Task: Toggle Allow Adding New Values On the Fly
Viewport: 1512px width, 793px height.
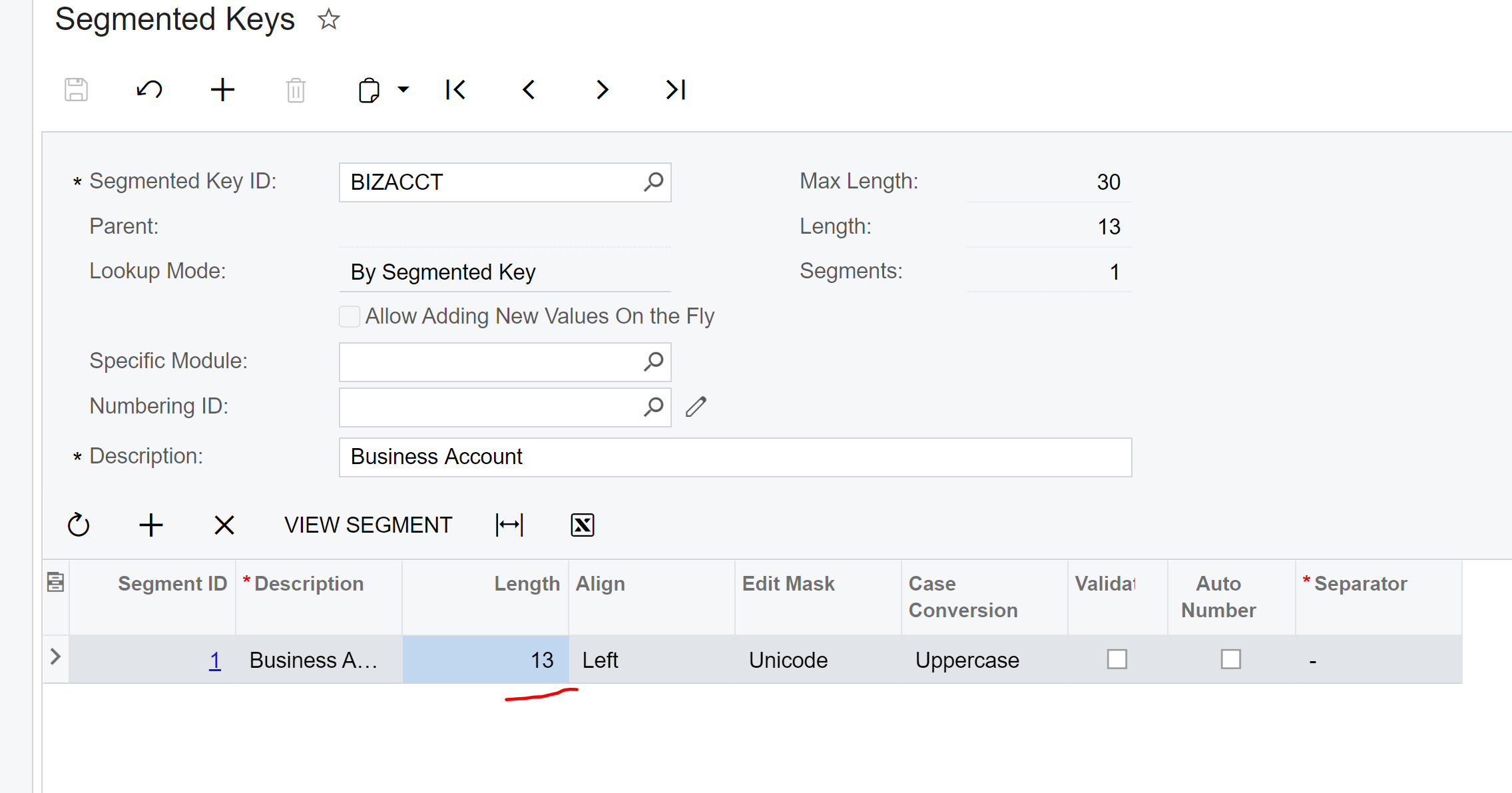Action: pyautogui.click(x=350, y=316)
